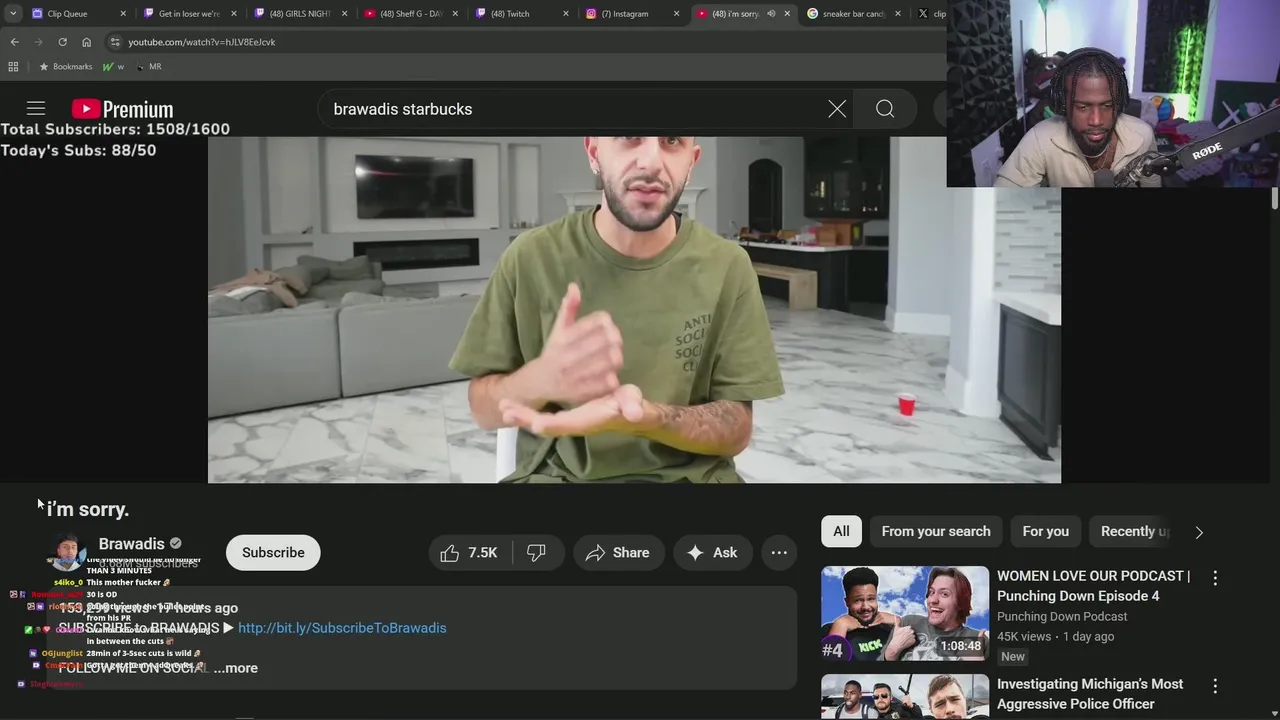Close the GIRLS NIGHT tab
The image size is (1280, 720).
(x=344, y=14)
